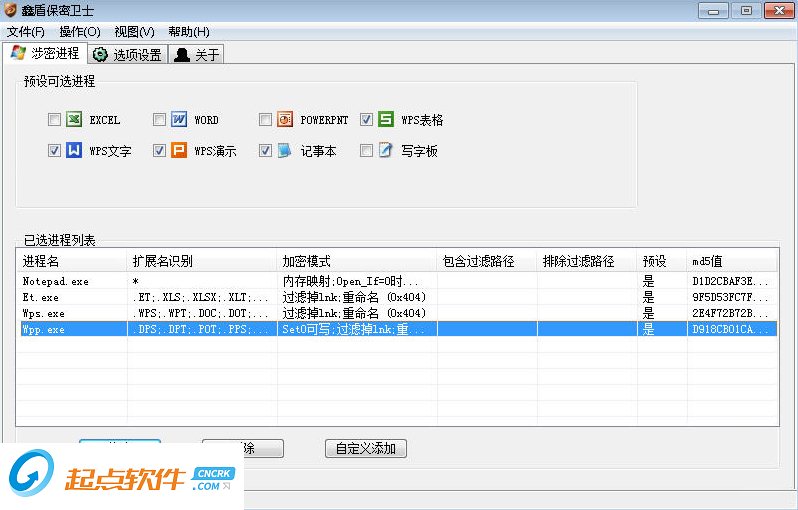Image resolution: width=798 pixels, height=510 pixels.
Task: Uncheck the WPS文字 checkbox
Action: pos(54,151)
